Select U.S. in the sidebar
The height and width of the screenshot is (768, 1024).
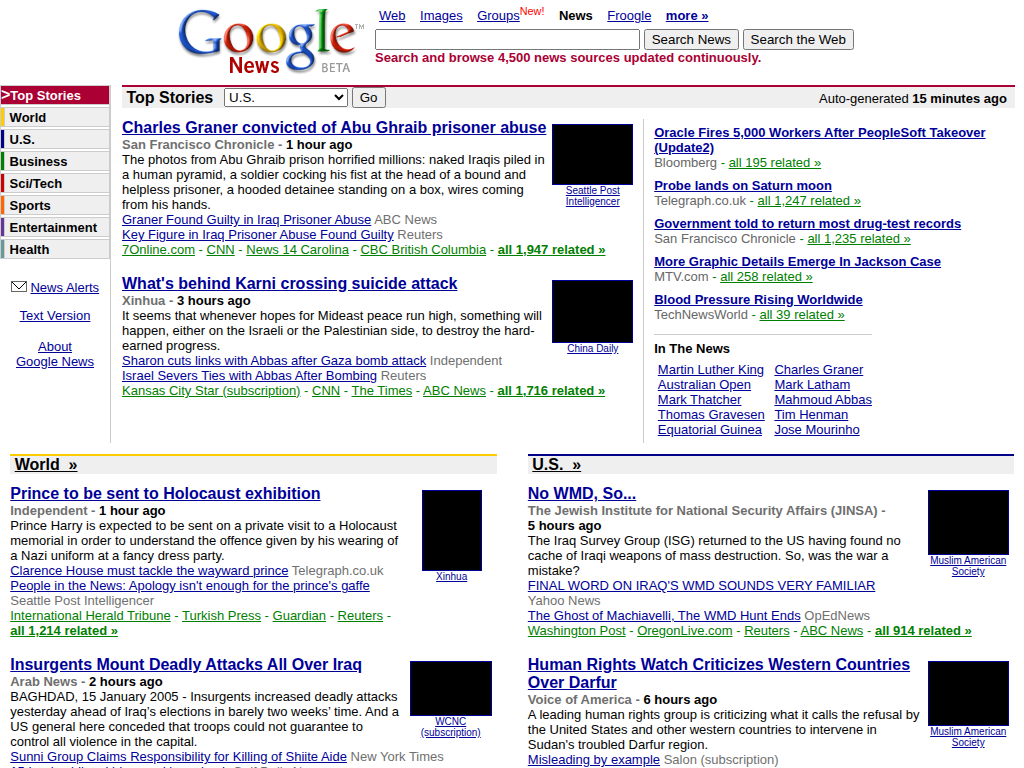[x=55, y=140]
